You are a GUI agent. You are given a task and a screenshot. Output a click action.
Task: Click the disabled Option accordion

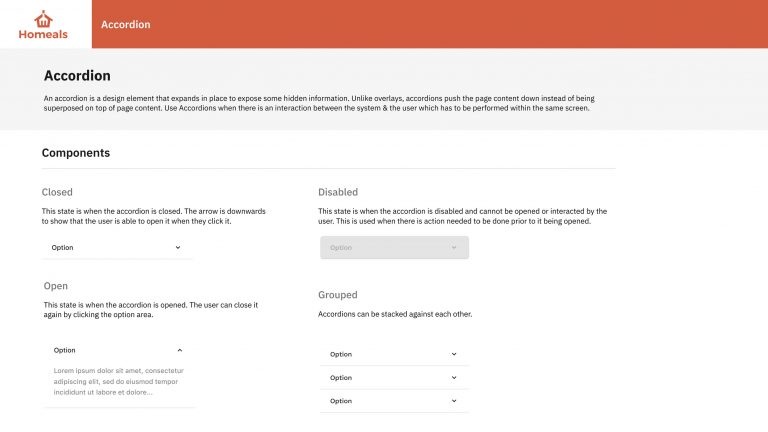[394, 248]
